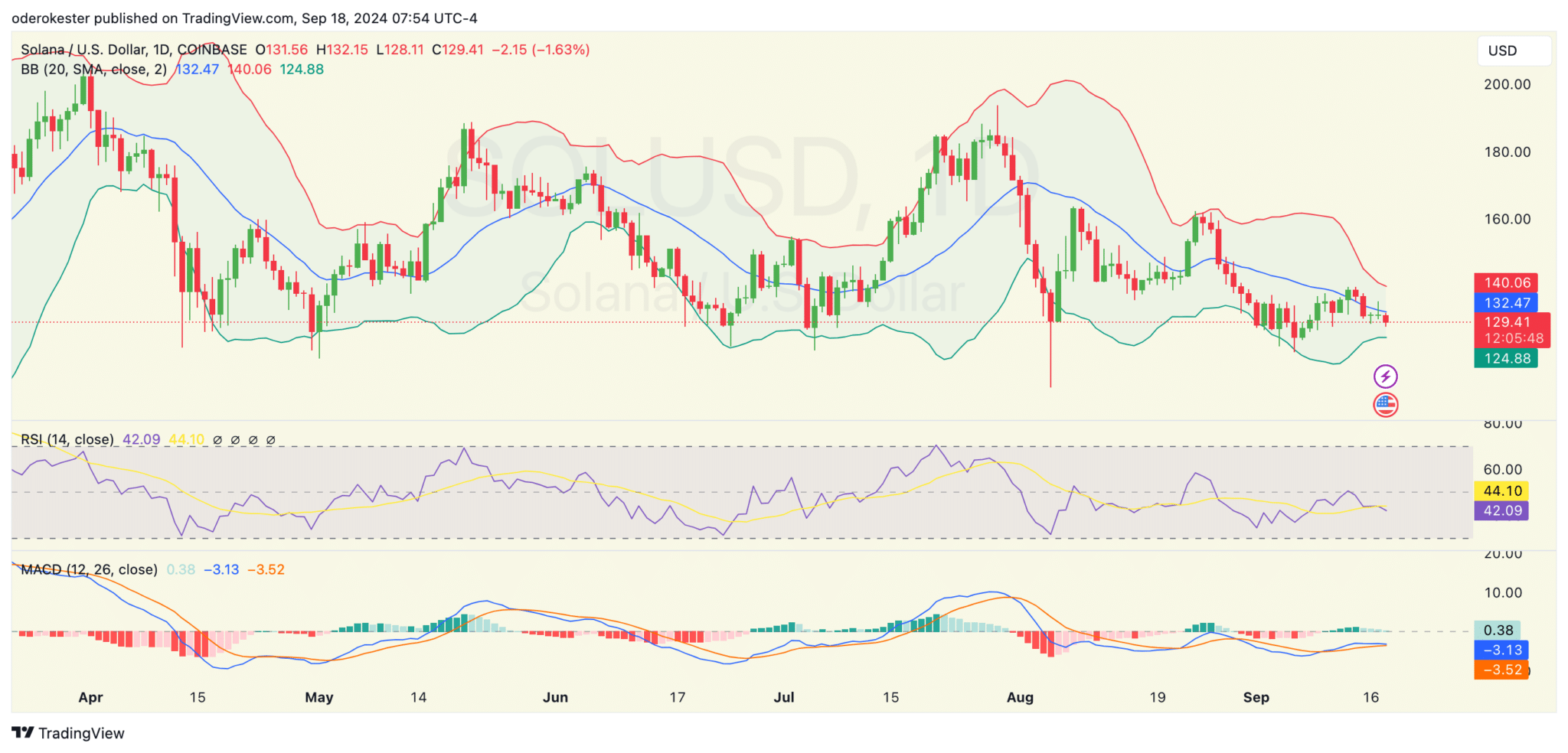Select the MACD (12, 26, close) indicator title
Viewport: 1568px width, 753px height.
pyautogui.click(x=89, y=570)
